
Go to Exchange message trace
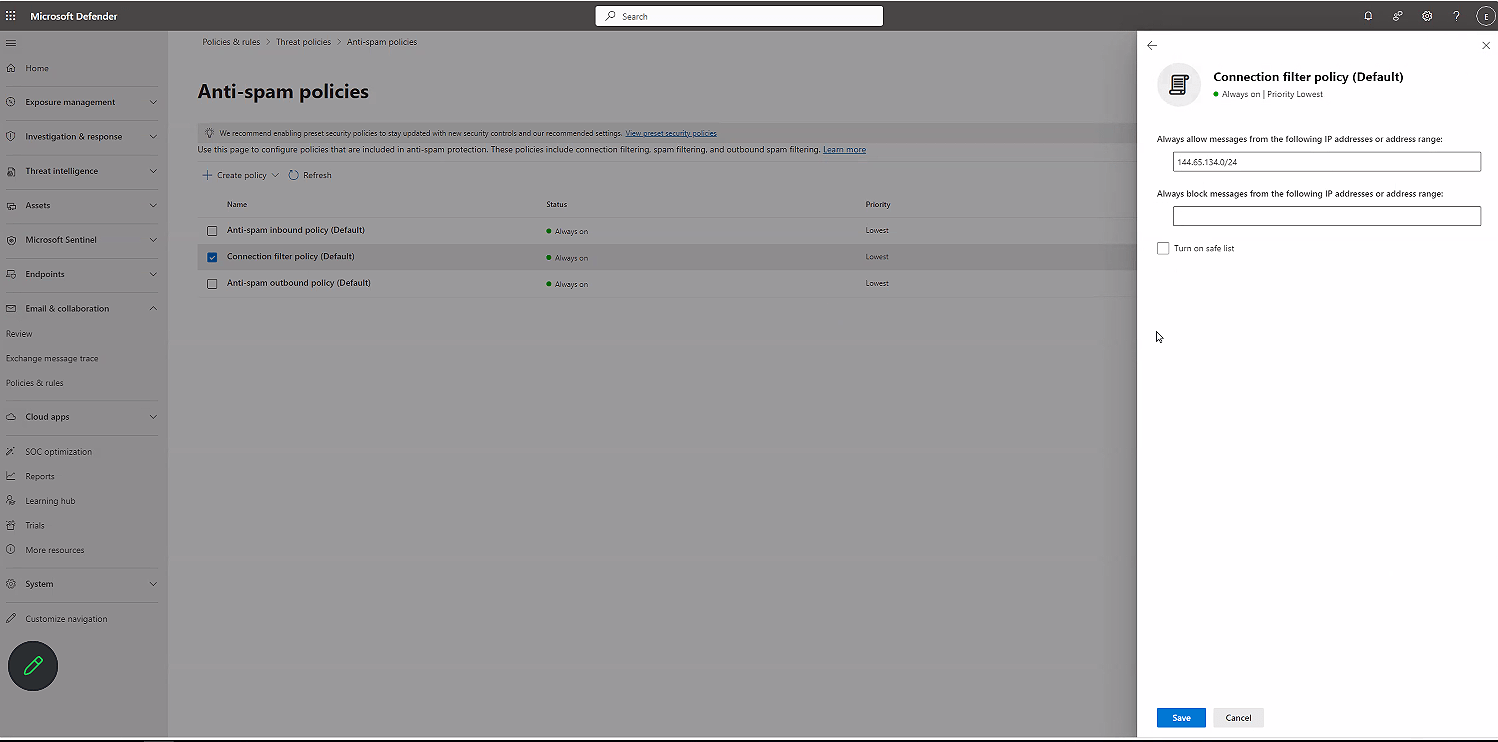52,358
